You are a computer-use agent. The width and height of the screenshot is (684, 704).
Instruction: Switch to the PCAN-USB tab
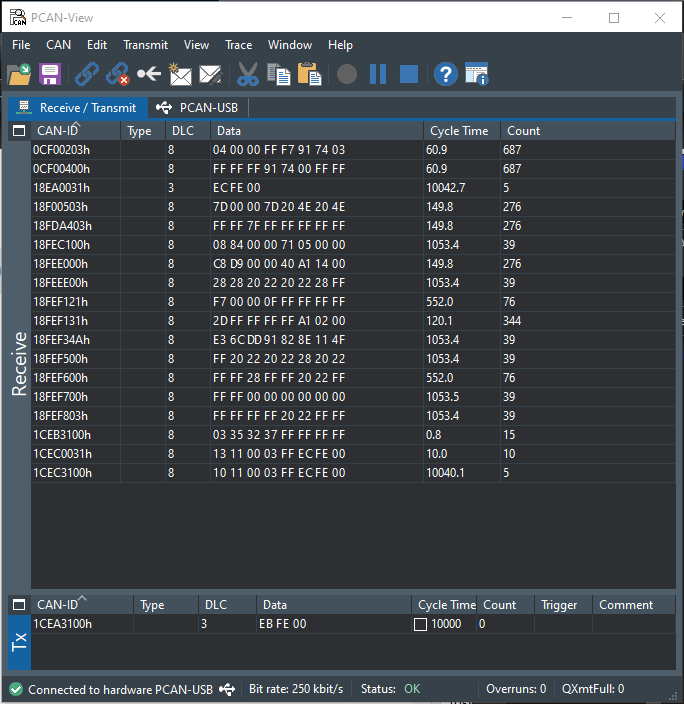(x=198, y=108)
